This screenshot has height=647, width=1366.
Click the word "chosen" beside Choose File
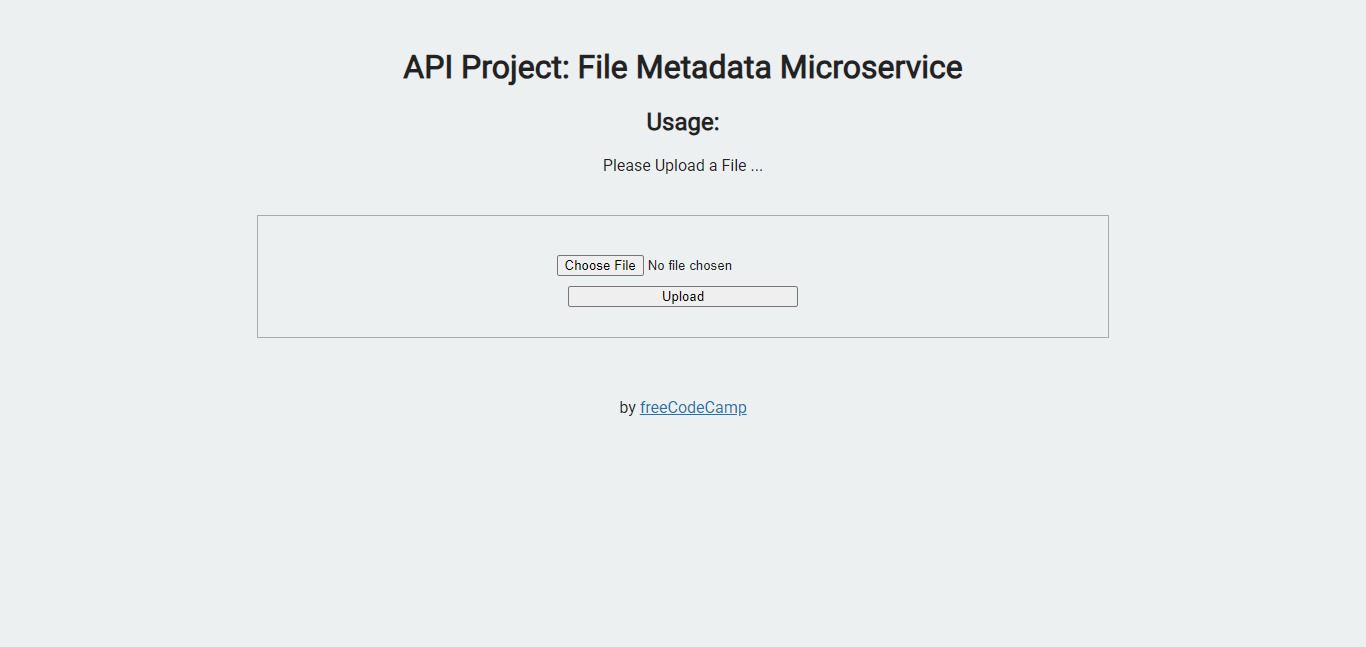click(711, 266)
